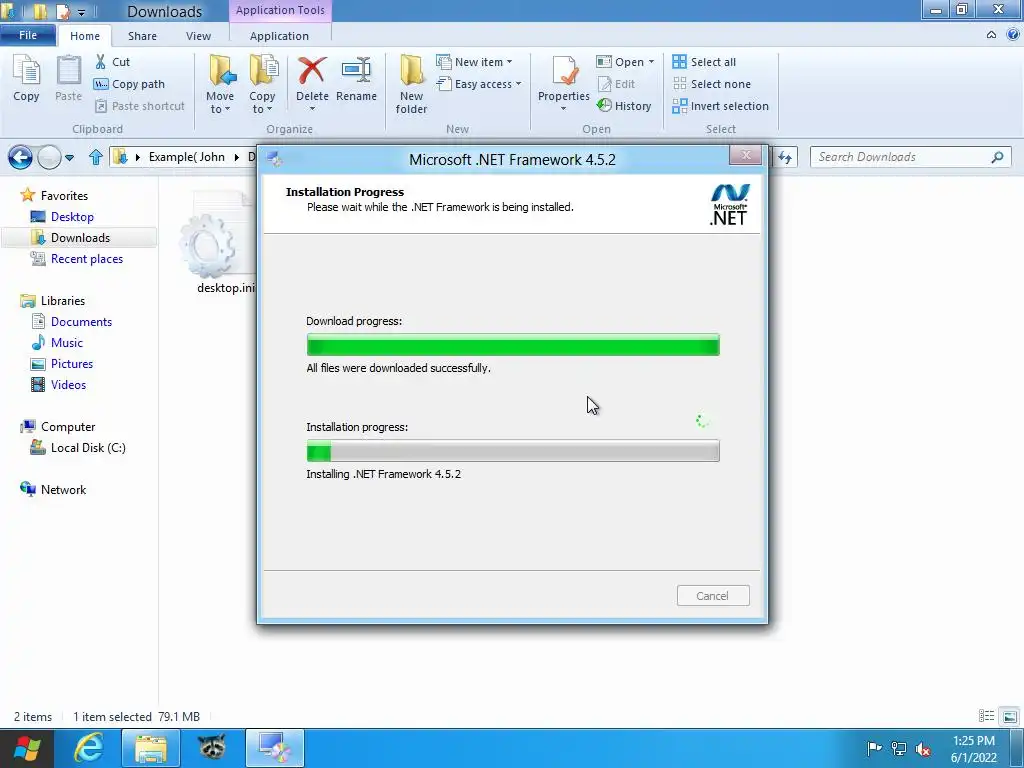This screenshot has height=768, width=1024.
Task: Select the desktop.ini file
Action: 219,243
